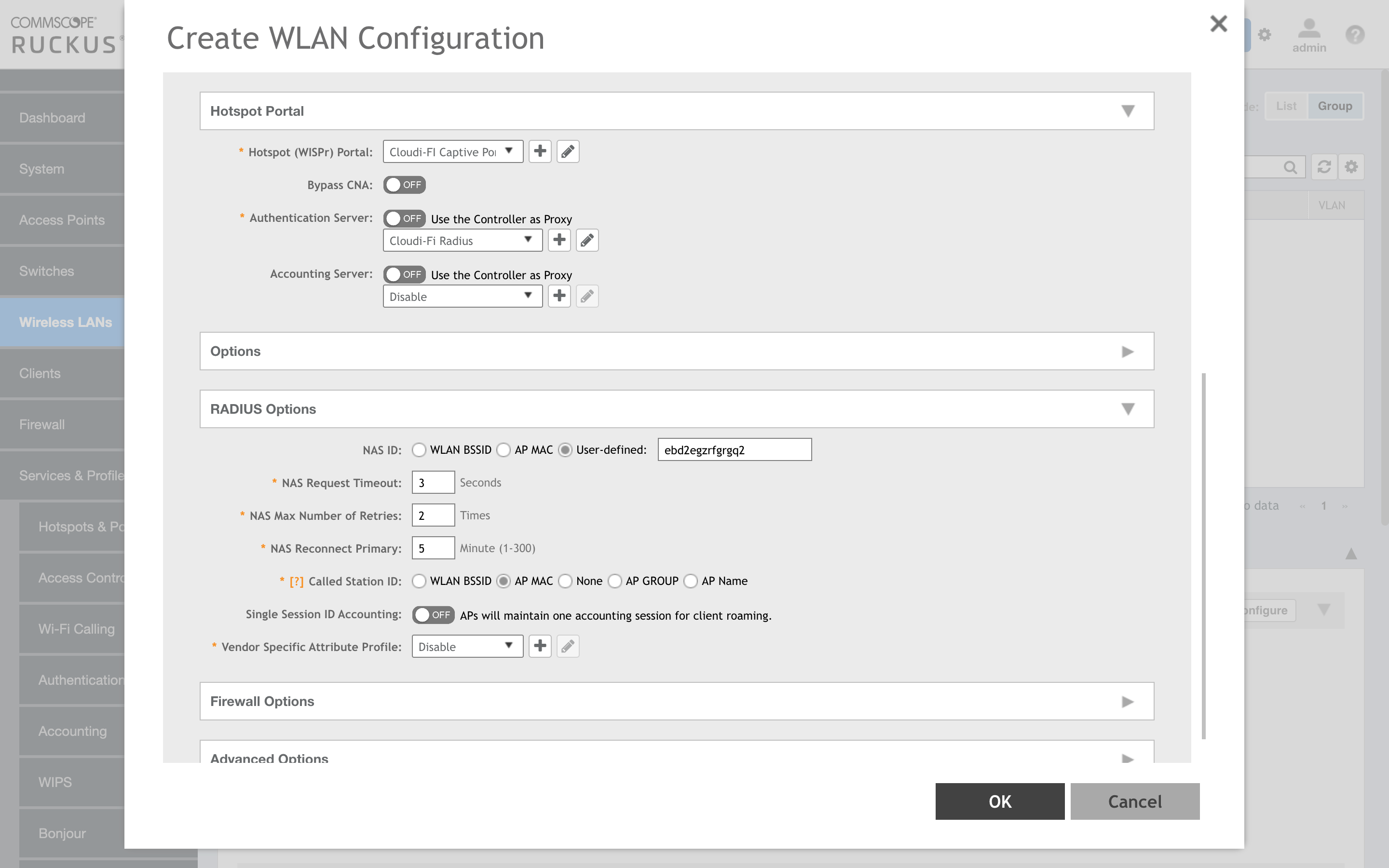
Task: Add a new Hotspot (WISPr) Portal
Action: pyautogui.click(x=540, y=151)
